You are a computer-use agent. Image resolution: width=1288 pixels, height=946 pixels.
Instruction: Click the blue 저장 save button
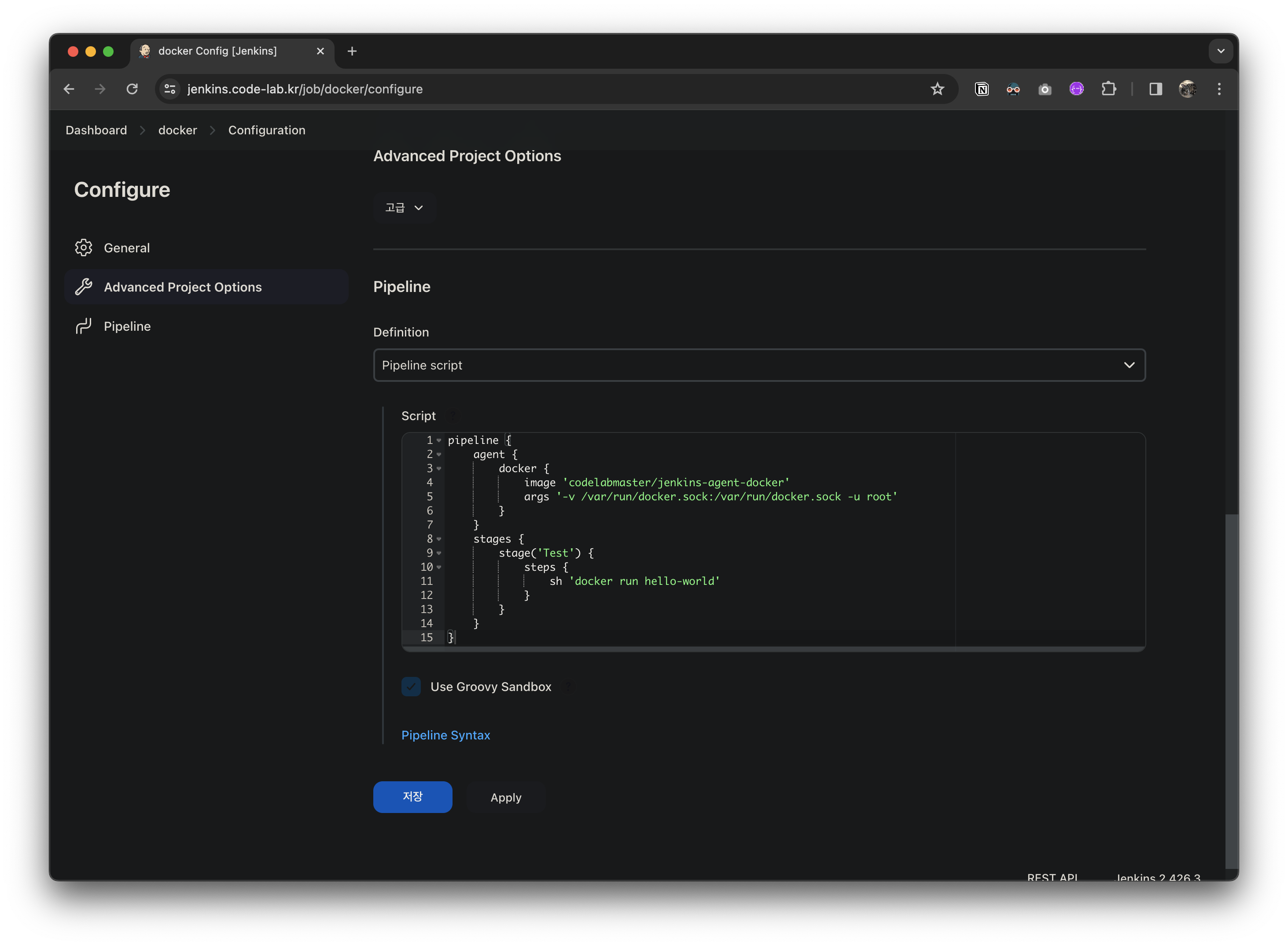tap(412, 797)
